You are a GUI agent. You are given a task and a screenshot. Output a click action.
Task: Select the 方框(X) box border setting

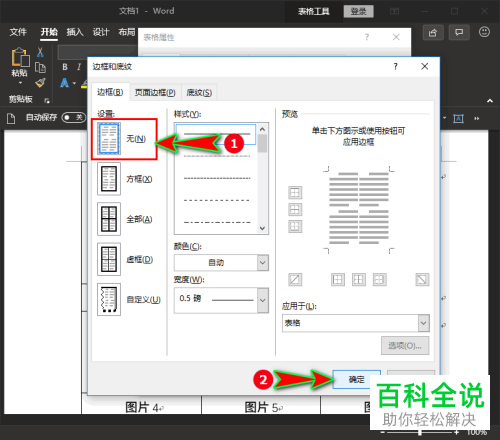pyautogui.click(x=109, y=179)
